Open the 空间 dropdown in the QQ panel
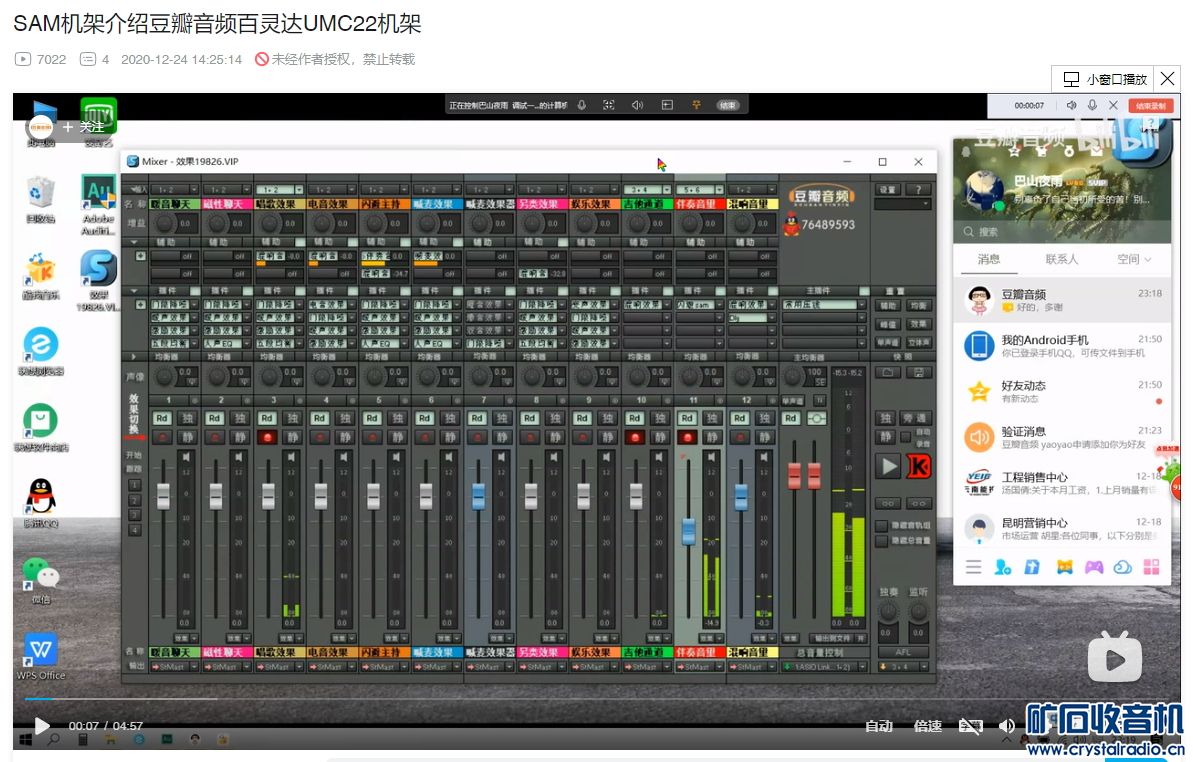 [1133, 259]
